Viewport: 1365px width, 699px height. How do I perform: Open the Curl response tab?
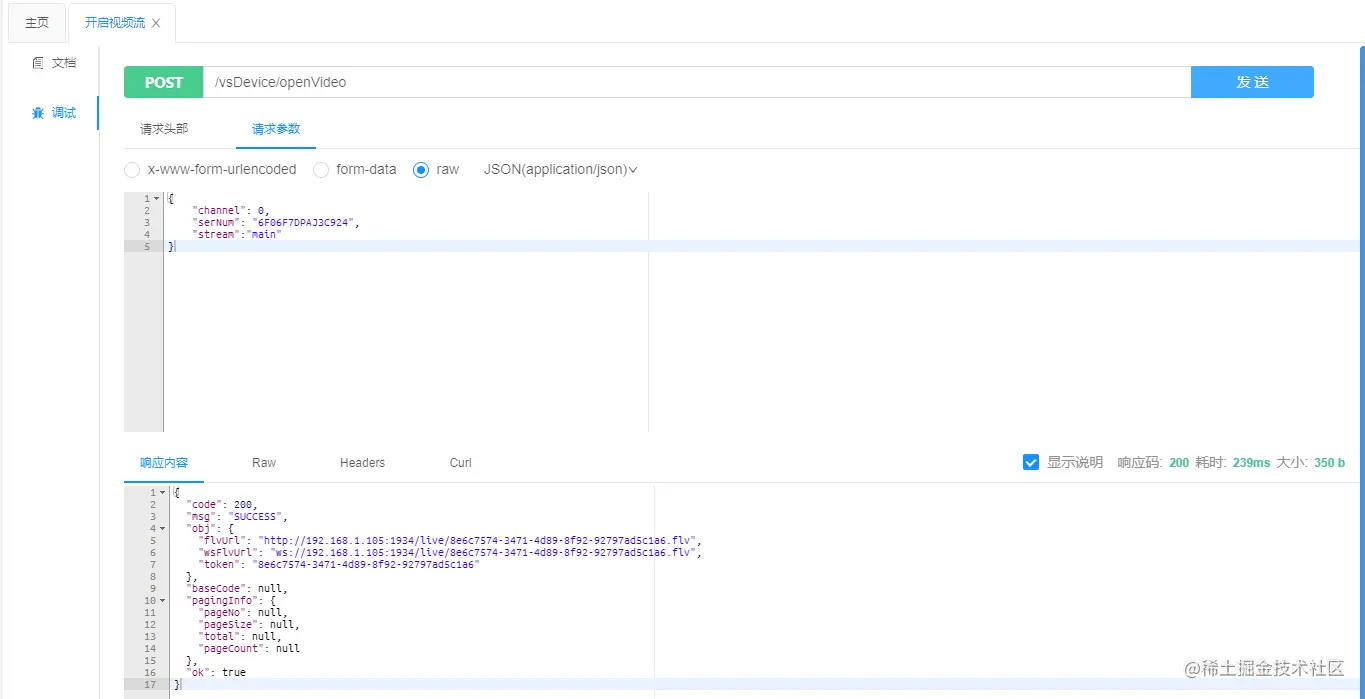461,463
